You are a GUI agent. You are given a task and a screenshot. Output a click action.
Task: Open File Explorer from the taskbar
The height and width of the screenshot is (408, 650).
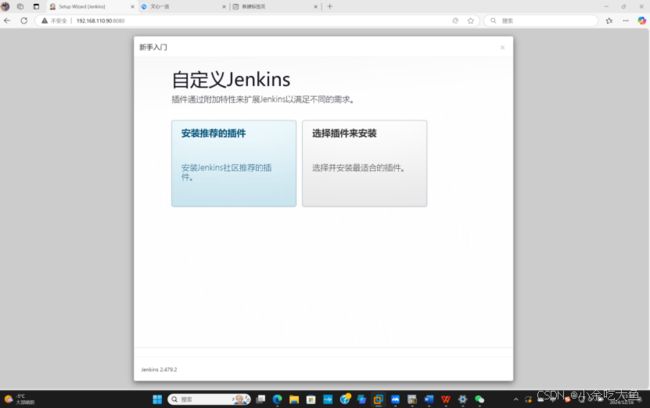coord(294,399)
